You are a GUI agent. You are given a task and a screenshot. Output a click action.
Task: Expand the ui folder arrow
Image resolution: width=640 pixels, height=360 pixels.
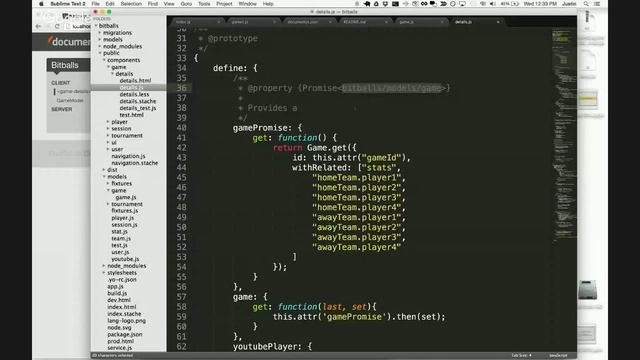pyautogui.click(x=108, y=142)
